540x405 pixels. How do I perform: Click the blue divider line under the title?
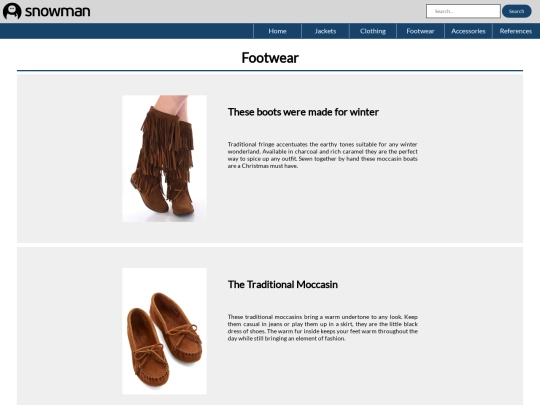pyautogui.click(x=270, y=71)
